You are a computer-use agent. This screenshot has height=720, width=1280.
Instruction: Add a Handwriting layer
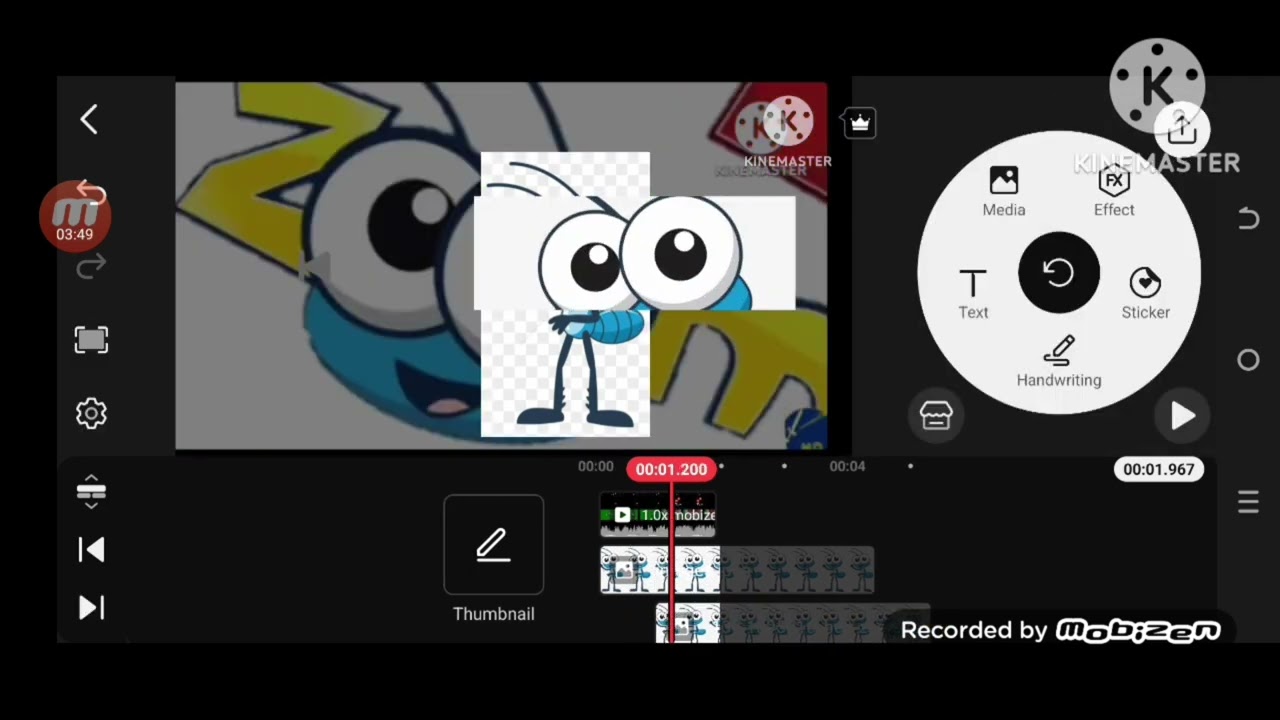[x=1059, y=362]
